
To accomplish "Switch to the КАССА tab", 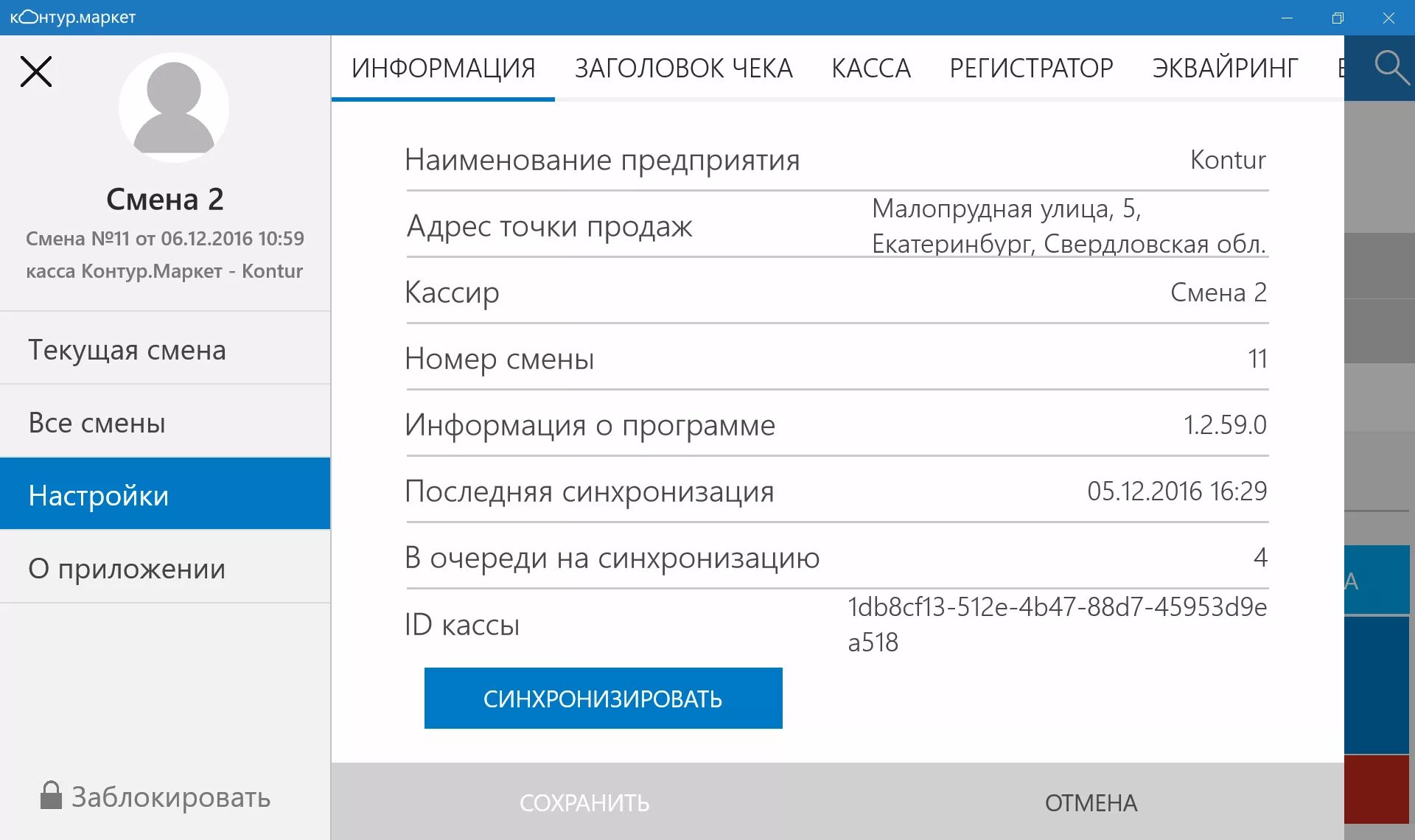I will [x=871, y=68].
